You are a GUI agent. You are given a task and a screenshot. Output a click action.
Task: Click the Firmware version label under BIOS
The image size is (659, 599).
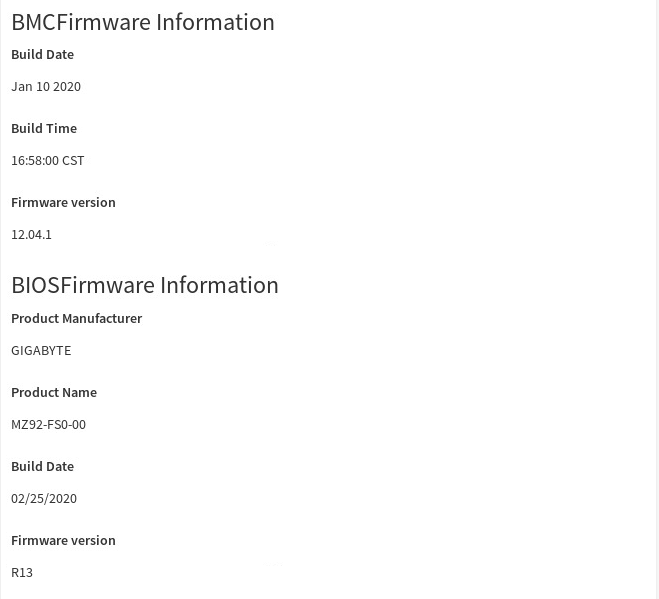(63, 540)
